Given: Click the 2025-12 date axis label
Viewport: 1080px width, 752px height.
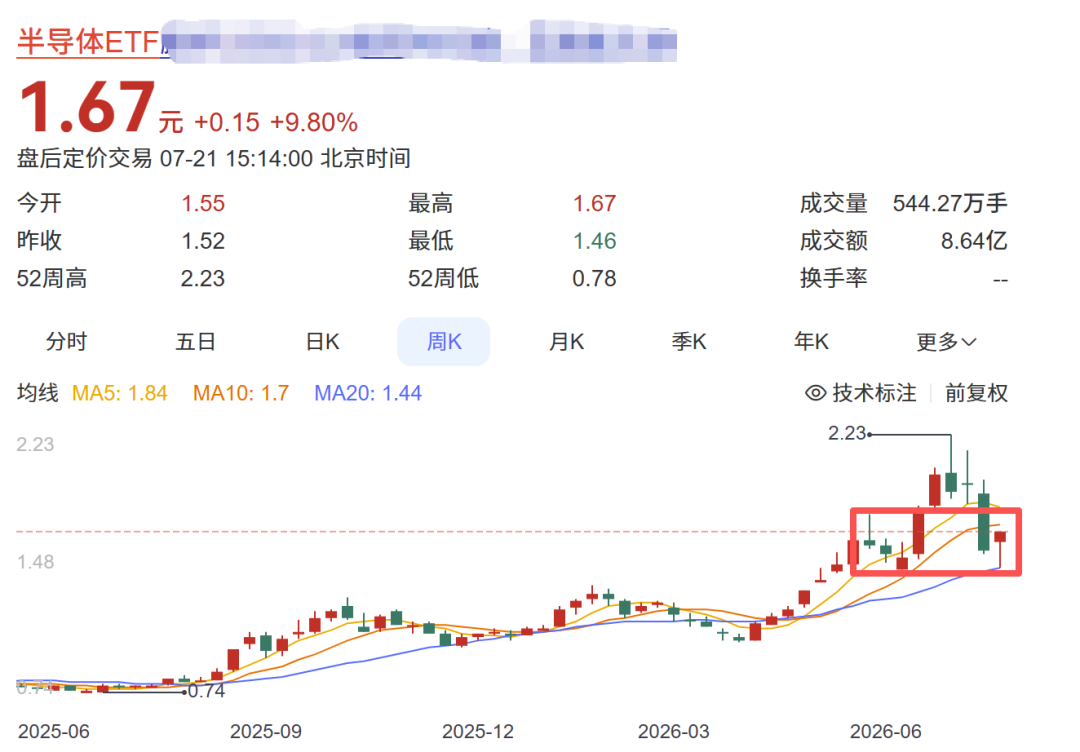Looking at the screenshot, I should coord(478,731).
